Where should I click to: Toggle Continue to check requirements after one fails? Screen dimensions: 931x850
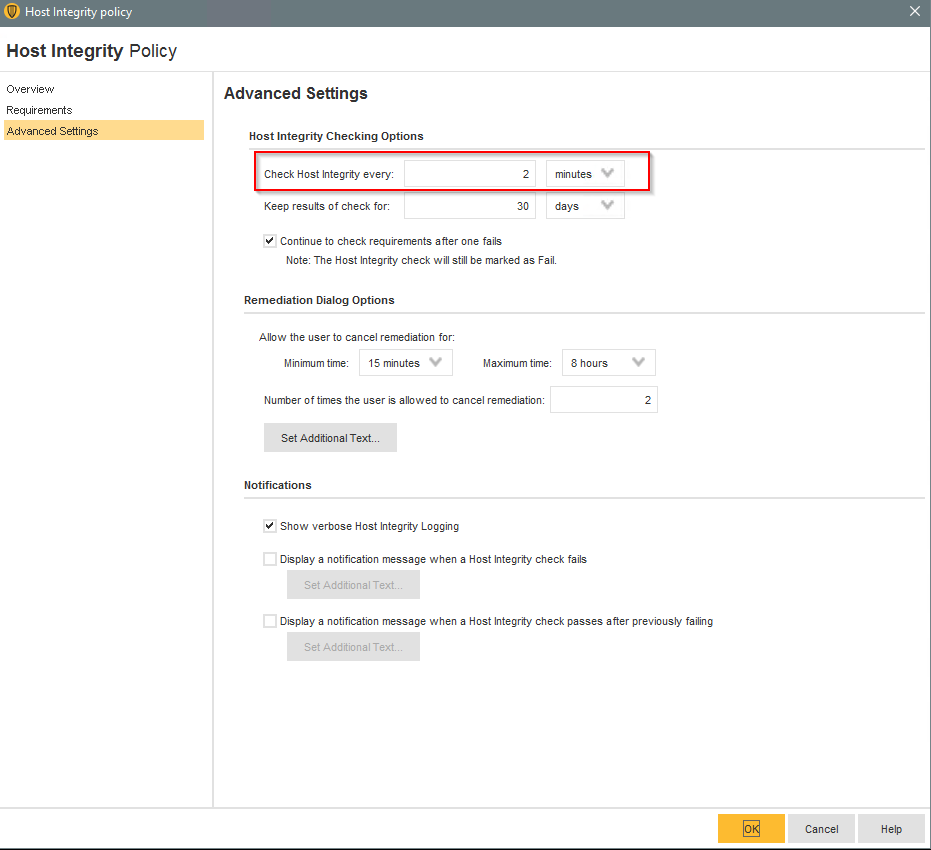point(270,241)
